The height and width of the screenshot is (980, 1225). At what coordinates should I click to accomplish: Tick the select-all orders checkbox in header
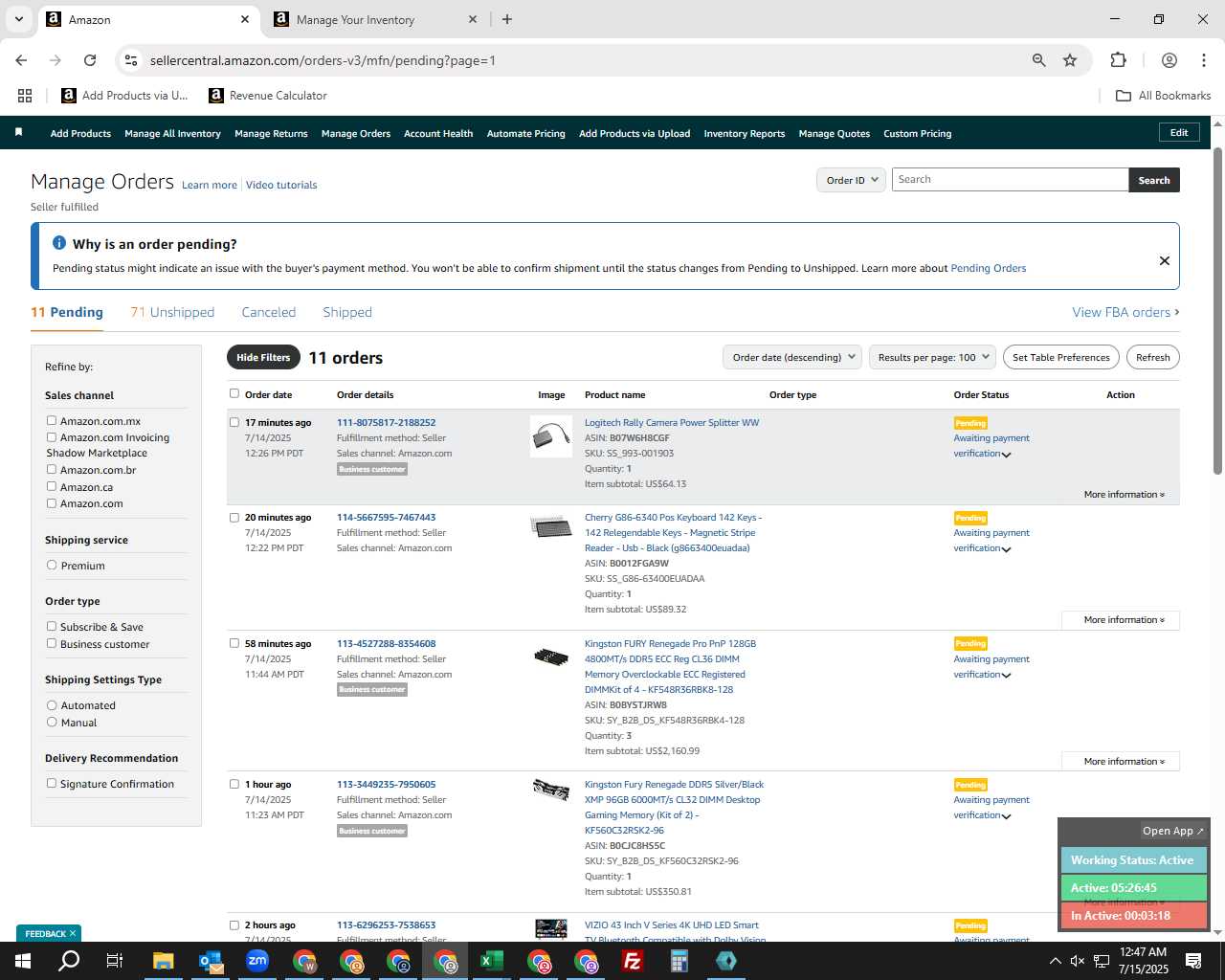click(x=234, y=393)
